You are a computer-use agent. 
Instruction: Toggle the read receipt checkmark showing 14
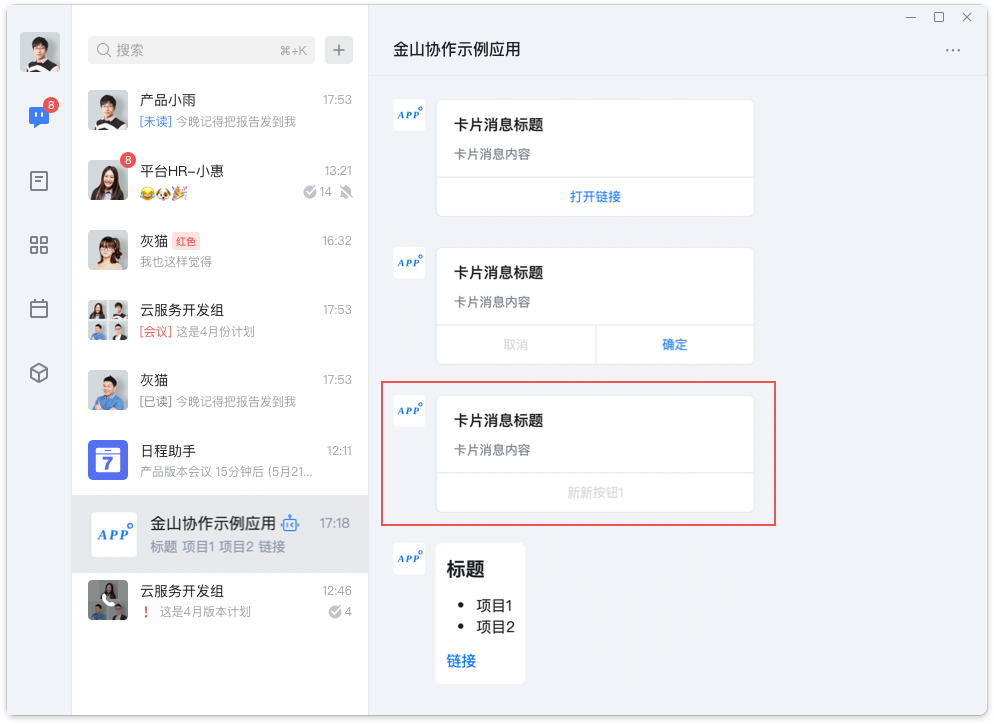coord(312,192)
